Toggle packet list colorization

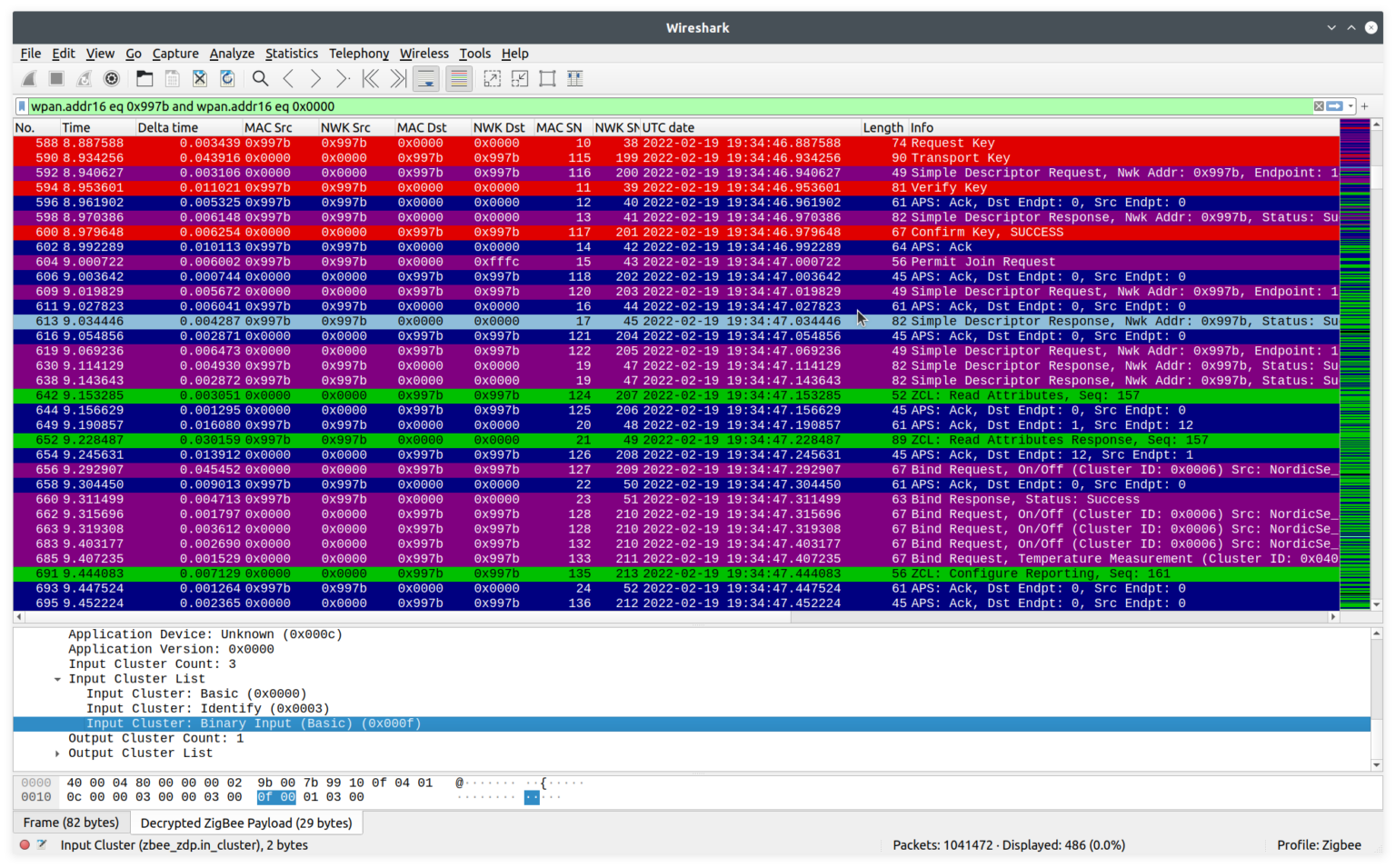pos(458,78)
